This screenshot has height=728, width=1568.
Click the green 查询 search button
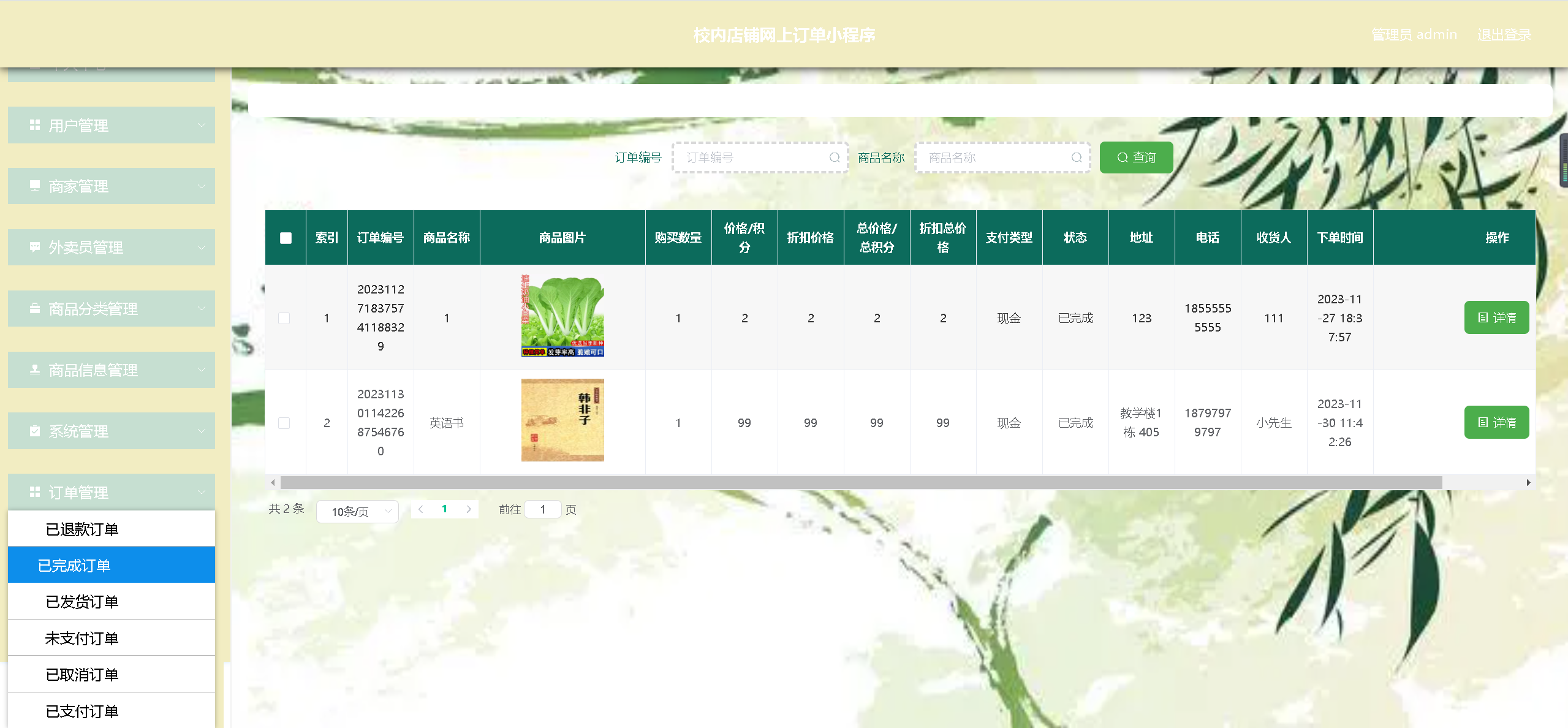tap(1136, 157)
